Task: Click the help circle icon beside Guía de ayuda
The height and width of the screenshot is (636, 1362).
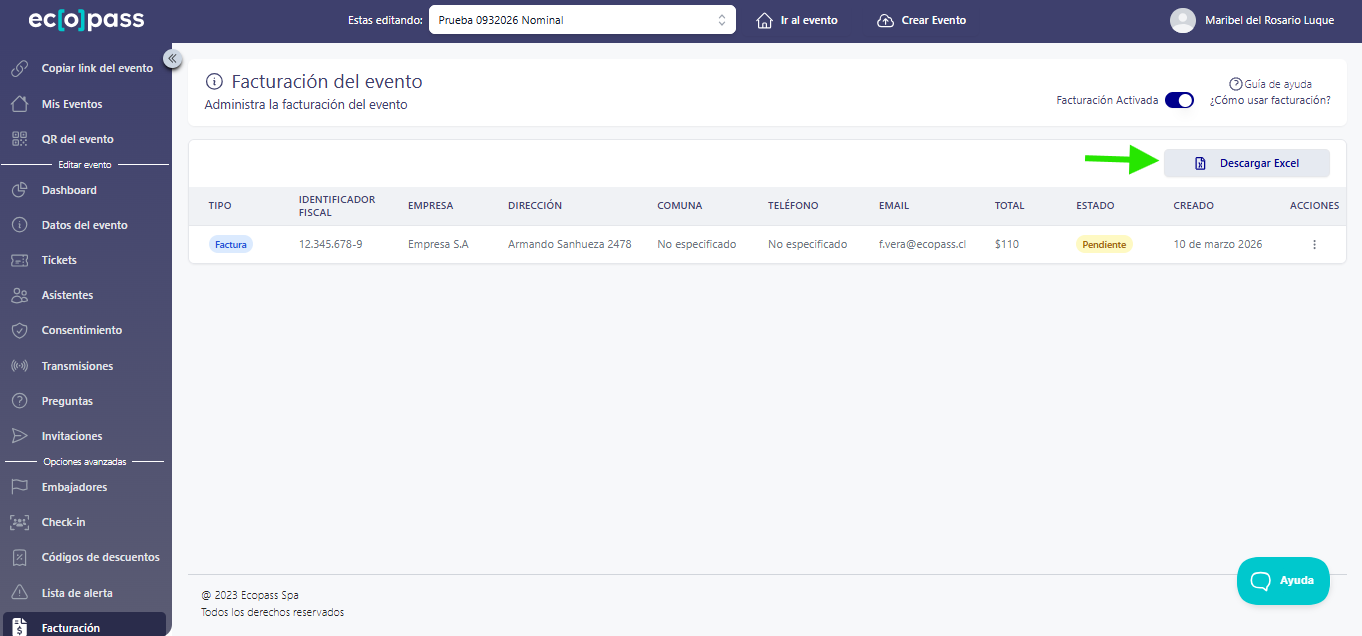Action: [x=1236, y=84]
